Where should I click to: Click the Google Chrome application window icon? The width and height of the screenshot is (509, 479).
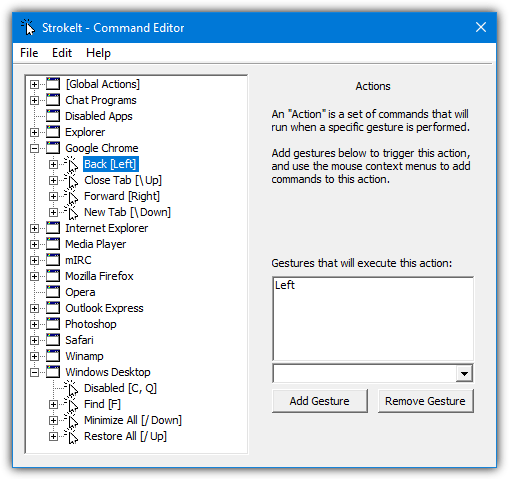point(53,148)
